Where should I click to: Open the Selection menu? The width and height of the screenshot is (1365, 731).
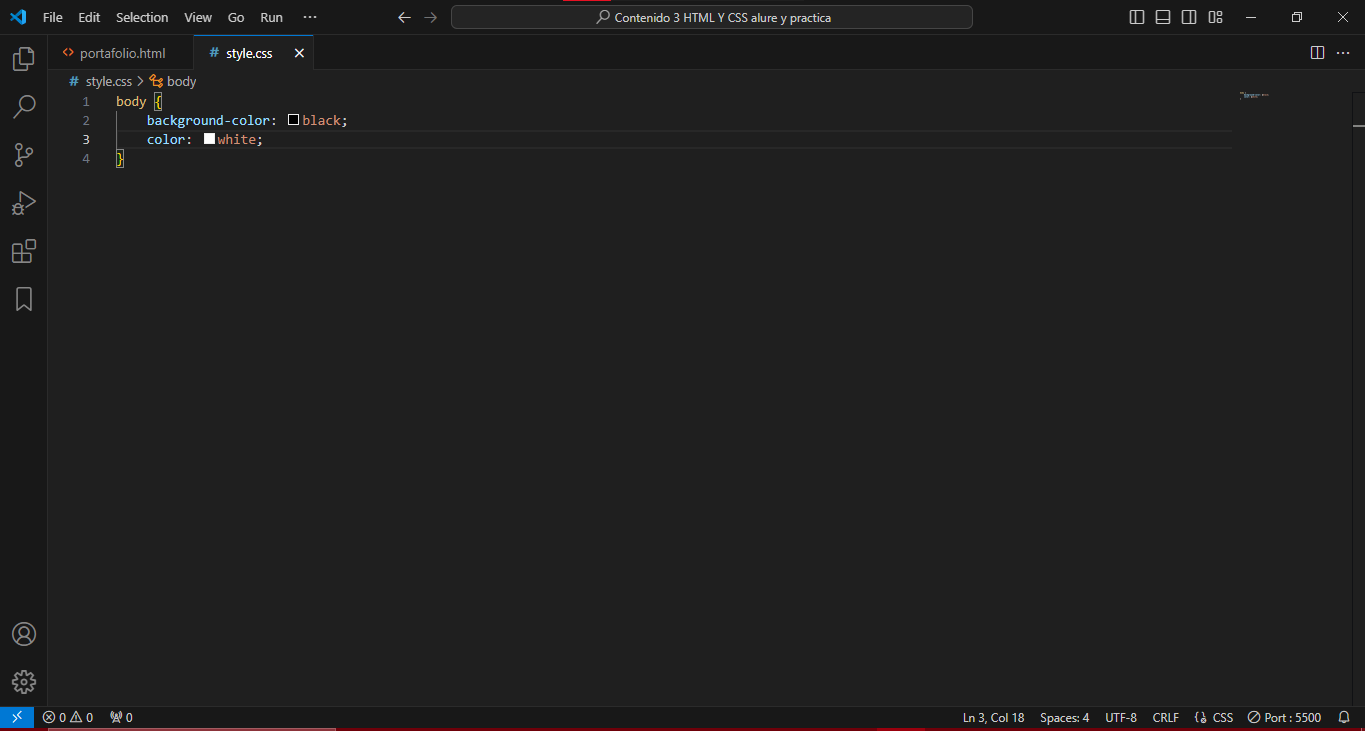point(142,17)
